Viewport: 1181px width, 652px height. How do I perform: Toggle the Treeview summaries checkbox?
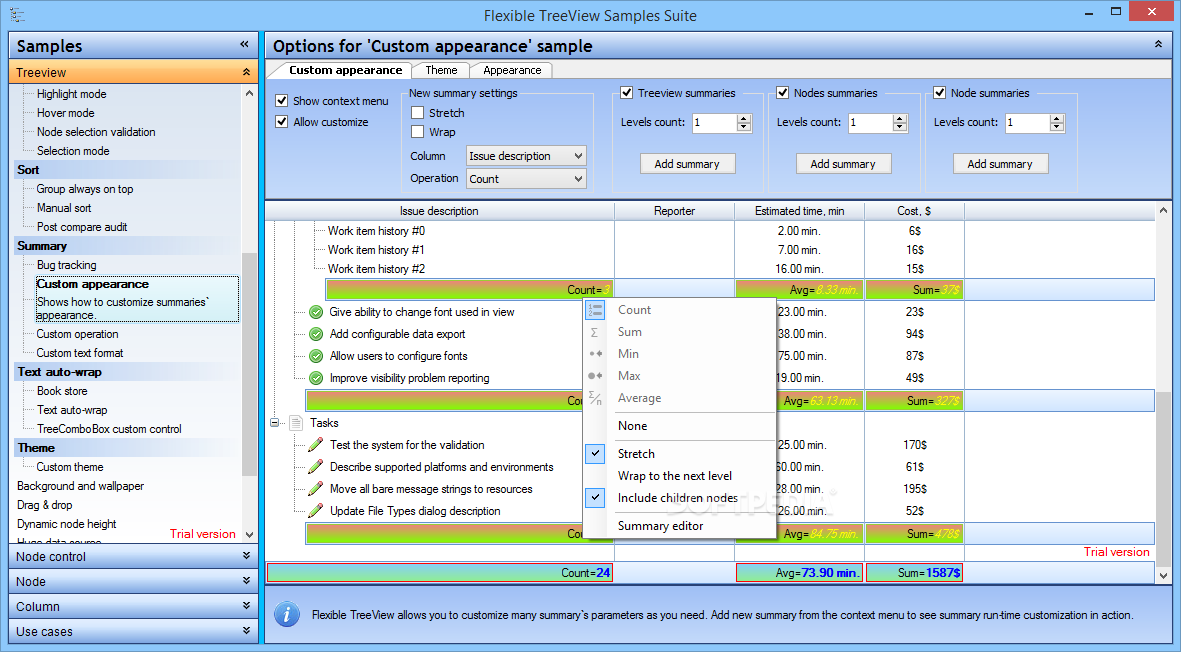point(626,93)
